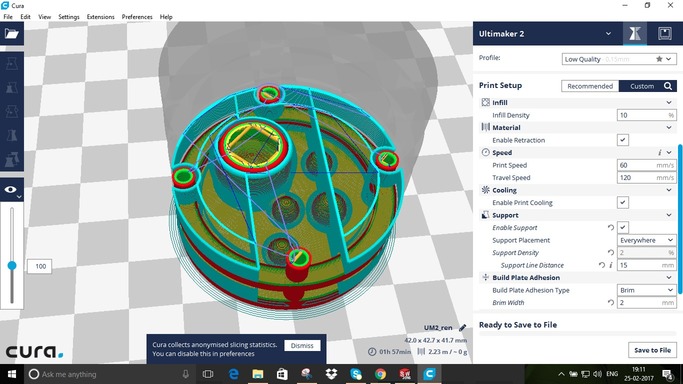Image resolution: width=683 pixels, height=384 pixels.
Task: Click the system tray volume icon
Action: tap(598, 374)
